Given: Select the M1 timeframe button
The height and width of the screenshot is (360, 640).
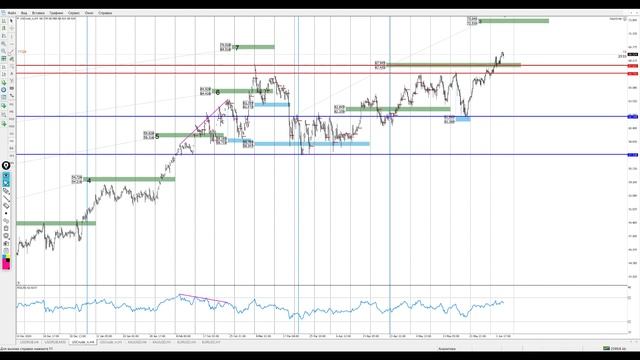Looking at the screenshot, I should click(11, 104).
